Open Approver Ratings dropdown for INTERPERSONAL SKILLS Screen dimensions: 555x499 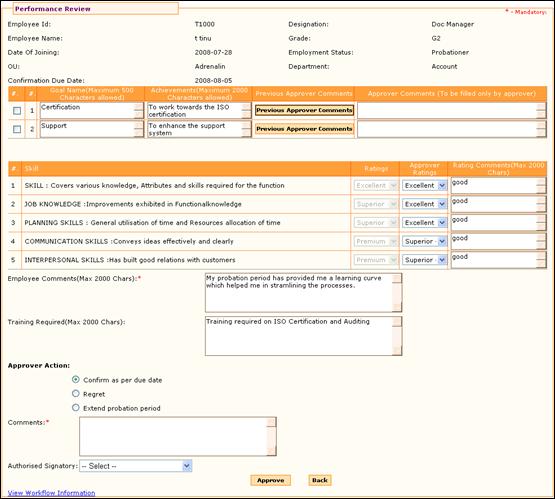(x=424, y=260)
